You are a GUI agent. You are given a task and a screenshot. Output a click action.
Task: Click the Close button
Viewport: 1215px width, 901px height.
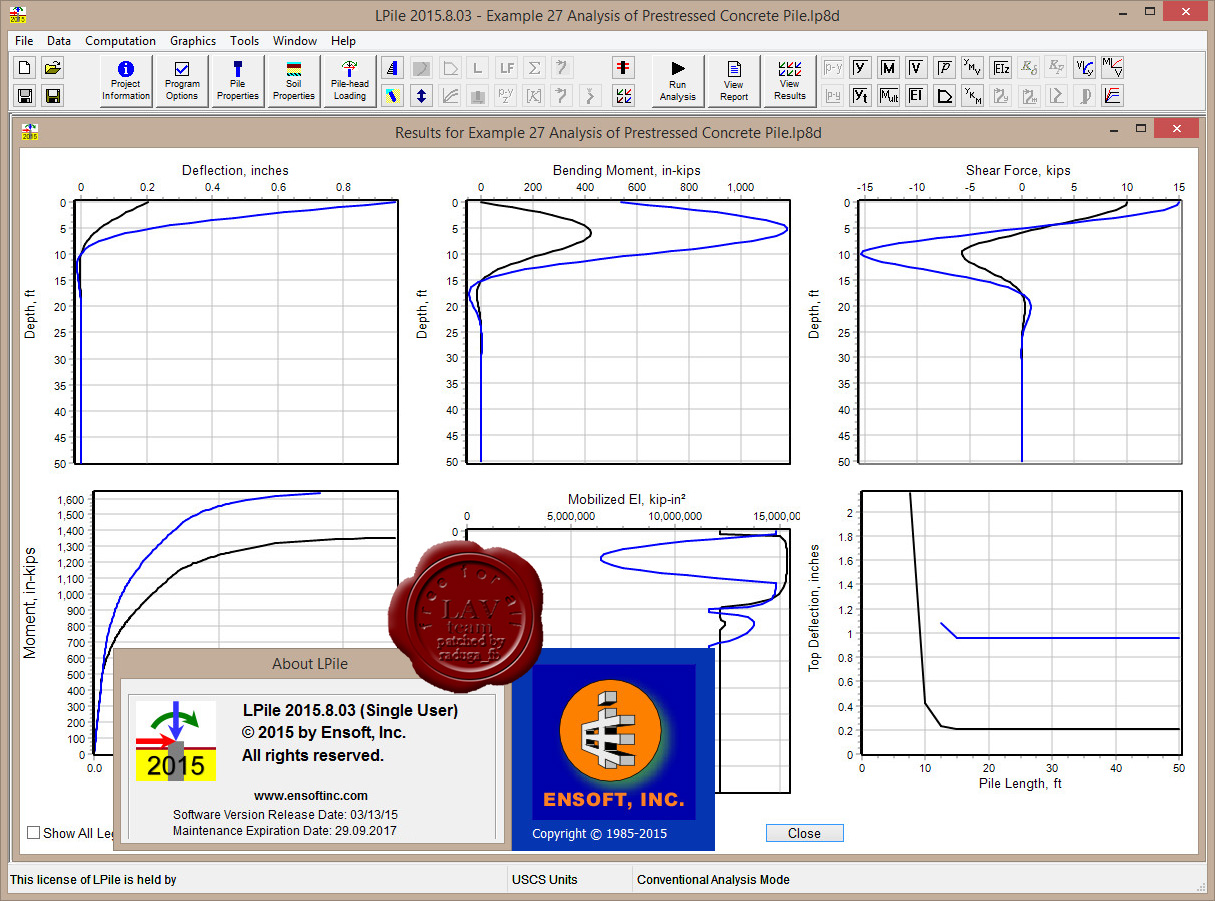pos(804,833)
